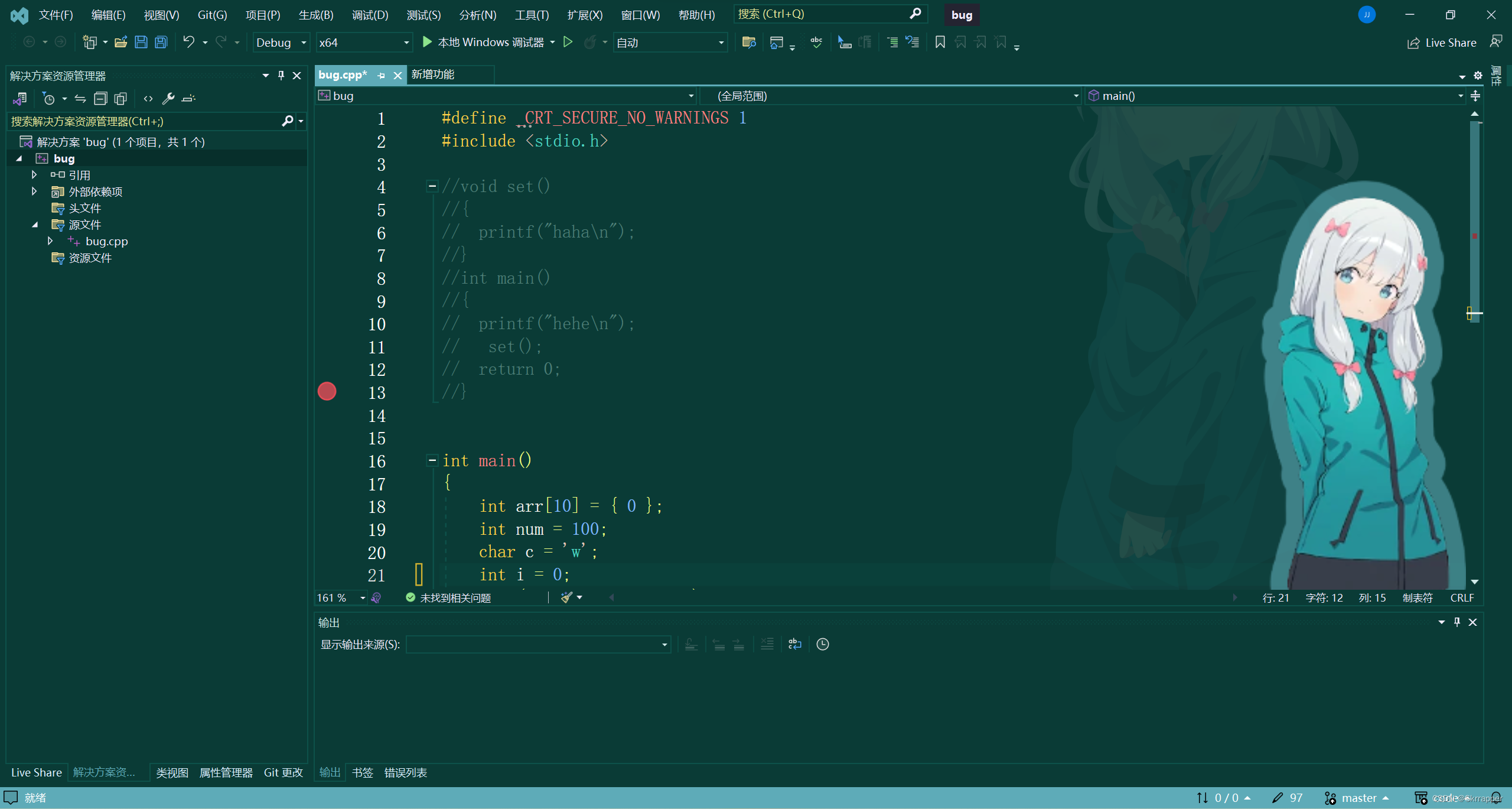The height and width of the screenshot is (809, 1512).
Task: Open the Properties wrench icon in Solution Explorer
Action: (168, 98)
